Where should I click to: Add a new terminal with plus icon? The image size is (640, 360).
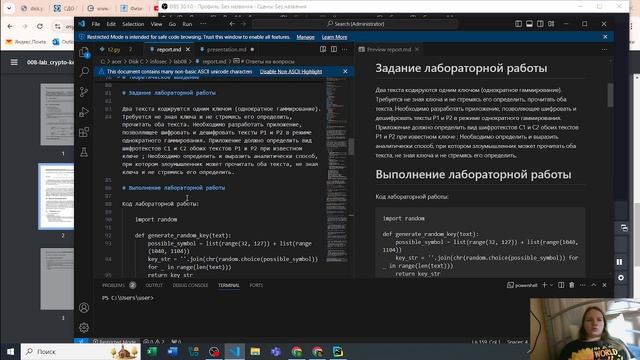click(x=544, y=285)
